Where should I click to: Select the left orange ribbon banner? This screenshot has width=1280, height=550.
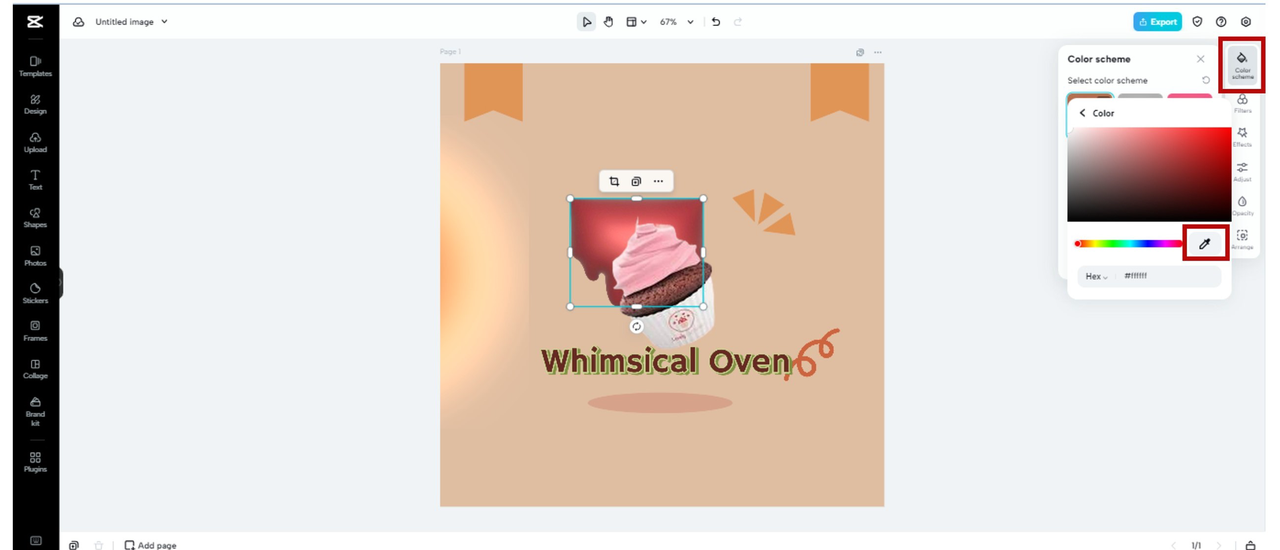pyautogui.click(x=493, y=91)
